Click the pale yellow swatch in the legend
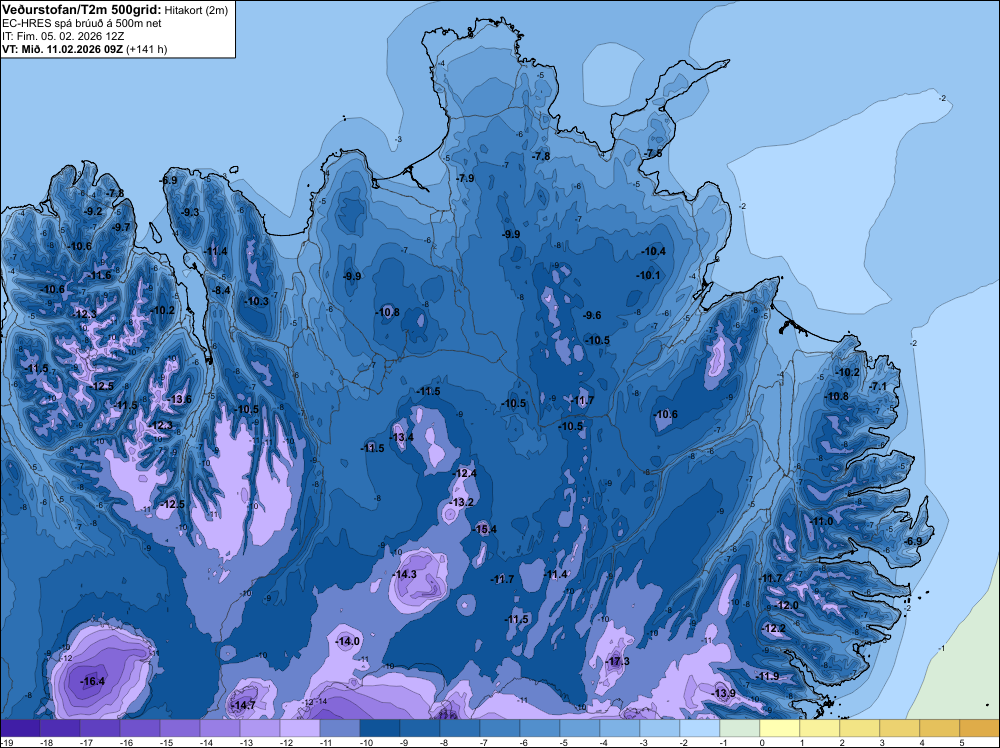The width and height of the screenshot is (1000, 748). tap(780, 728)
